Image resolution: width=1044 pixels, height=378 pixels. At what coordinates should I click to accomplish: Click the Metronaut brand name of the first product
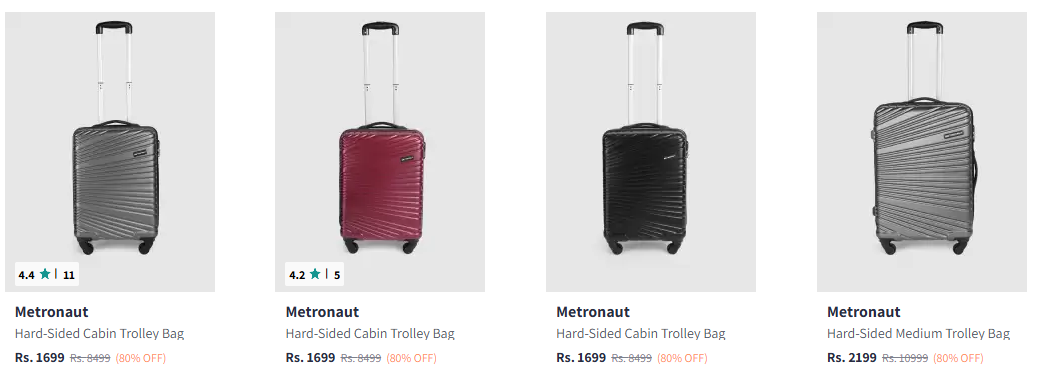coord(51,312)
